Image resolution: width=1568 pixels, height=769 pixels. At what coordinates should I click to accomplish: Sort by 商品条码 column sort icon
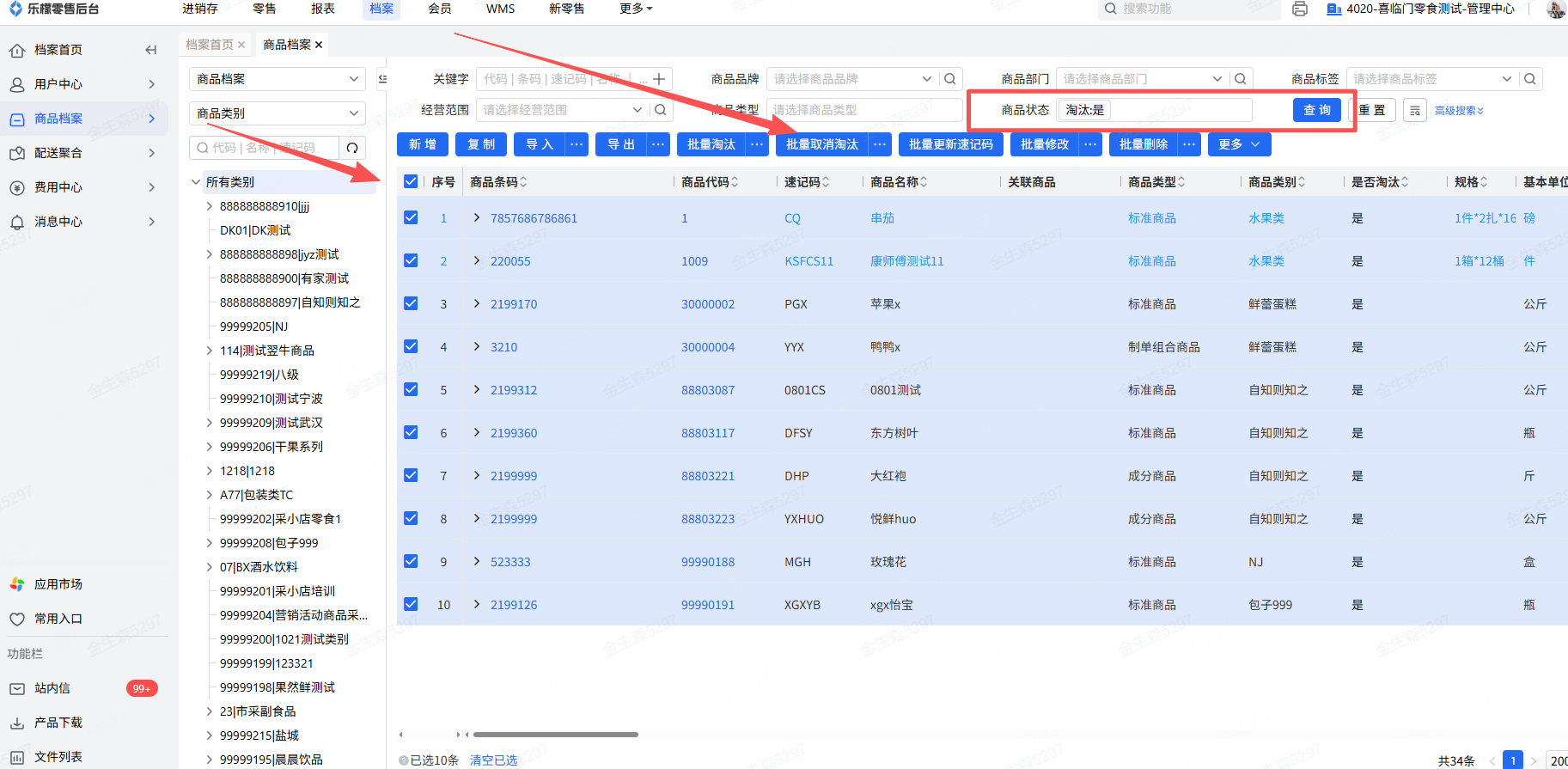pos(523,182)
